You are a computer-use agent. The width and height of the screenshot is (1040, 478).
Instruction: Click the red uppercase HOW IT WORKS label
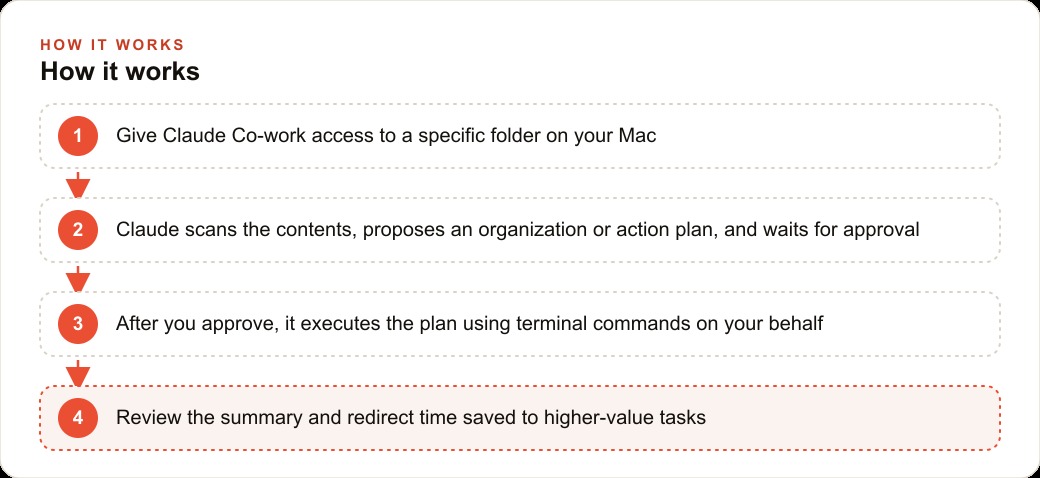(x=112, y=45)
